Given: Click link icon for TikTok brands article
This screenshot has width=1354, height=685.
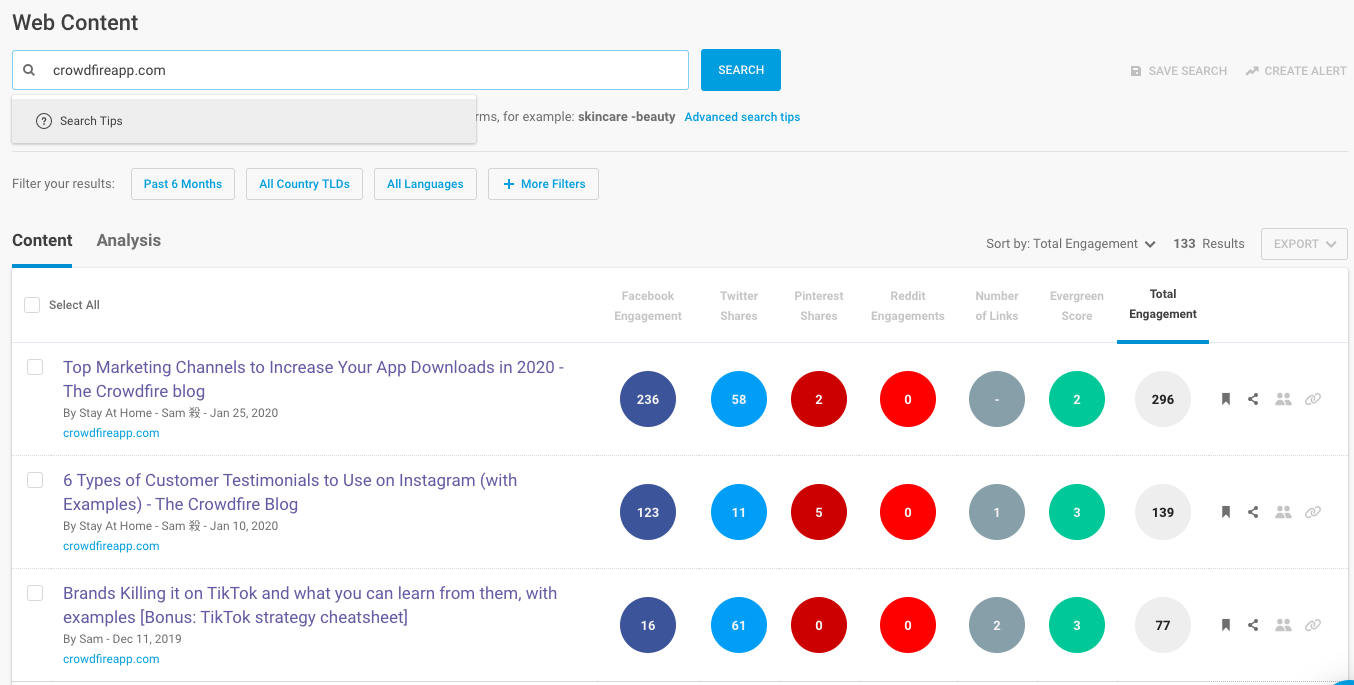Looking at the screenshot, I should click(1313, 625).
